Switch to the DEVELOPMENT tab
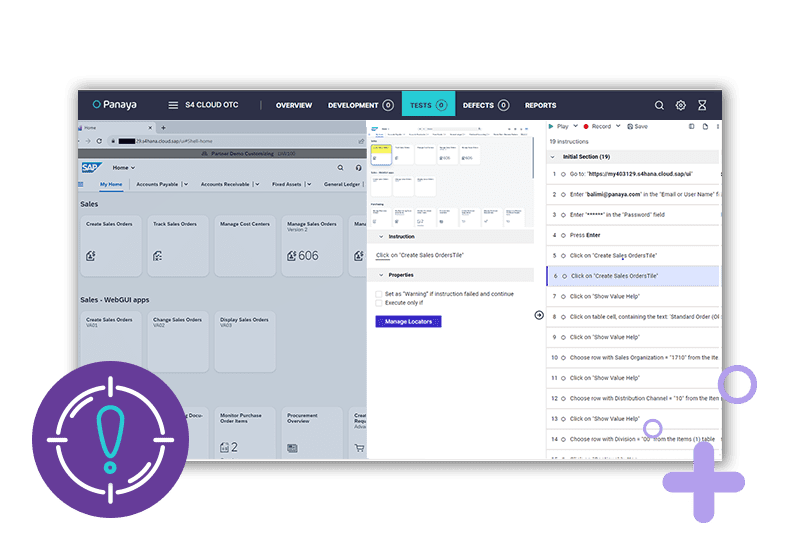The width and height of the screenshot is (800, 550). point(360,105)
